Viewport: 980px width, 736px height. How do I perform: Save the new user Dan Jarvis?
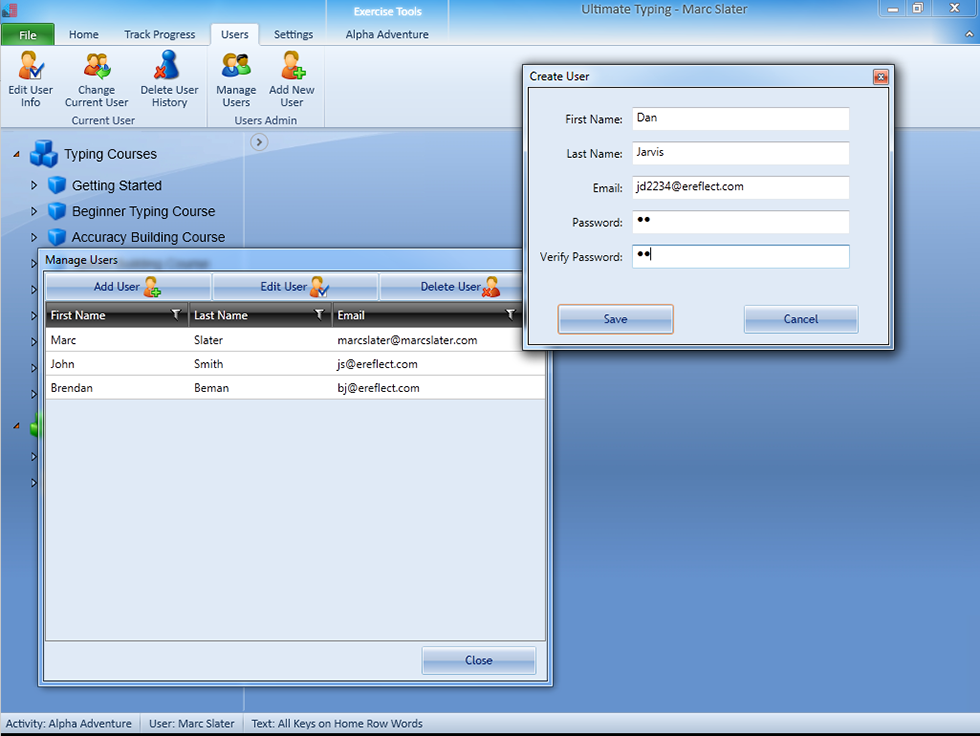615,319
